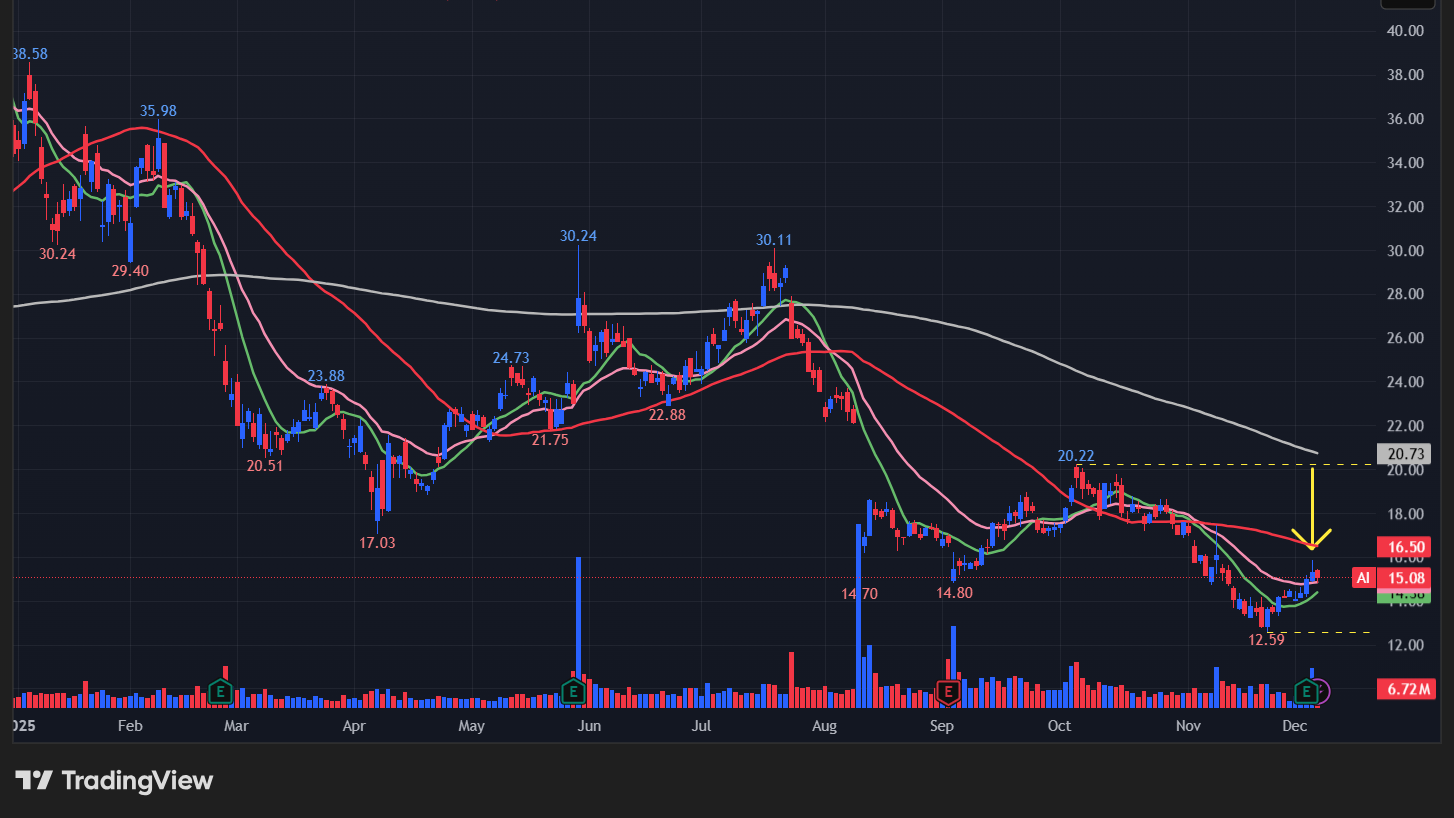Click the TradingView logo
Viewport: 1454px width, 818px height.
(114, 780)
